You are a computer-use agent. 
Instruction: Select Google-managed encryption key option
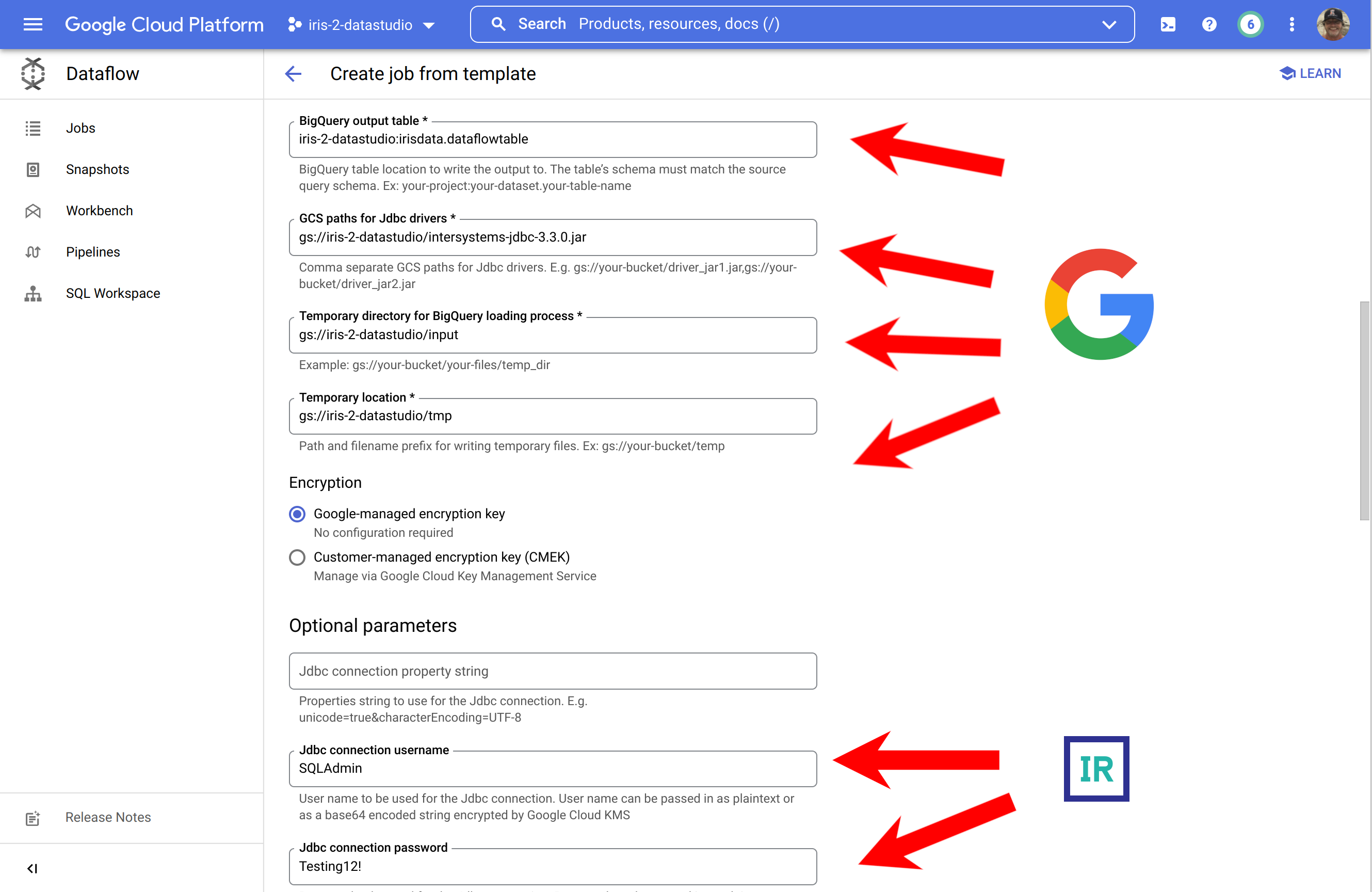point(297,514)
